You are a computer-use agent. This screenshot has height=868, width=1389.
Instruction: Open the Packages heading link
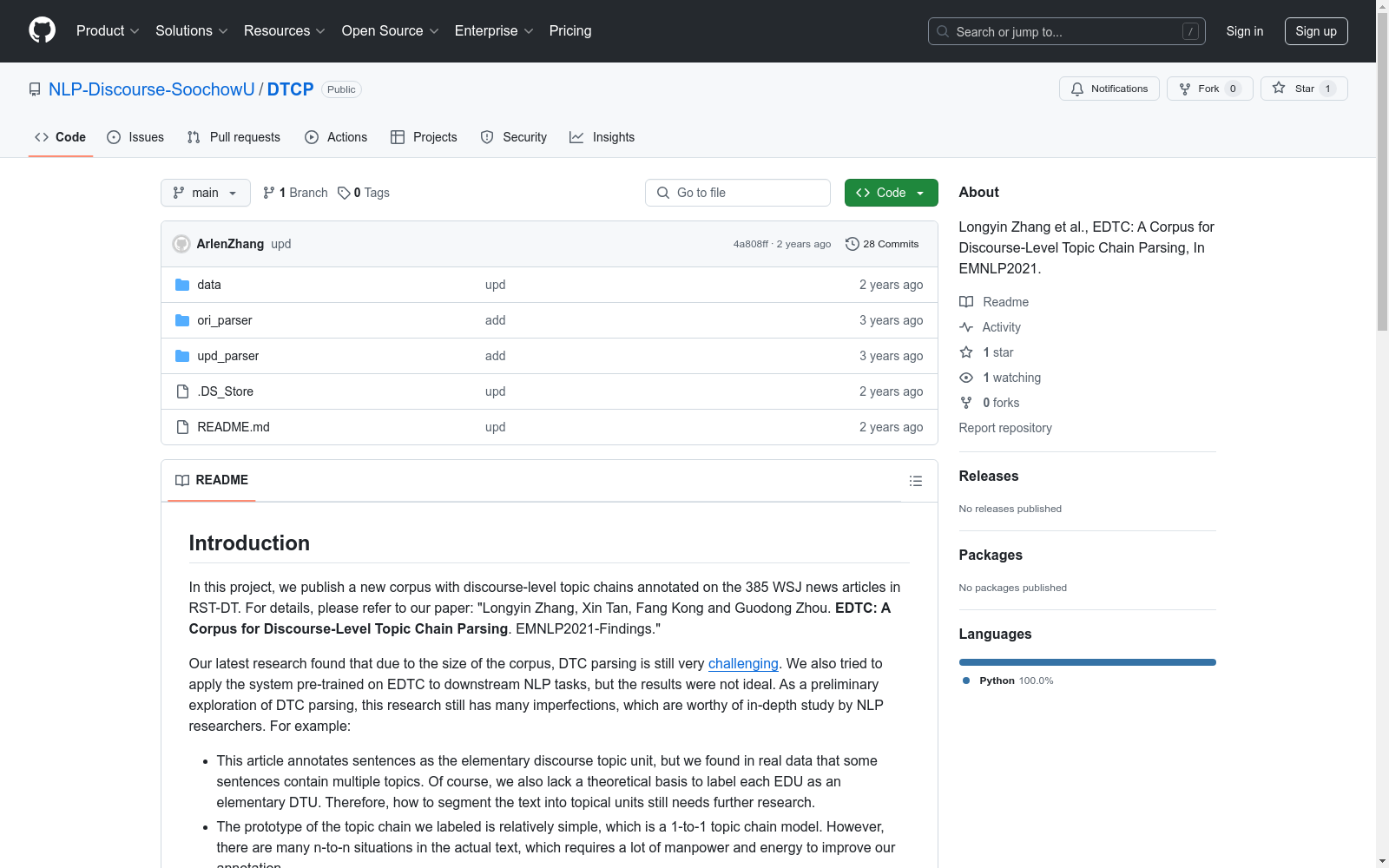click(991, 555)
